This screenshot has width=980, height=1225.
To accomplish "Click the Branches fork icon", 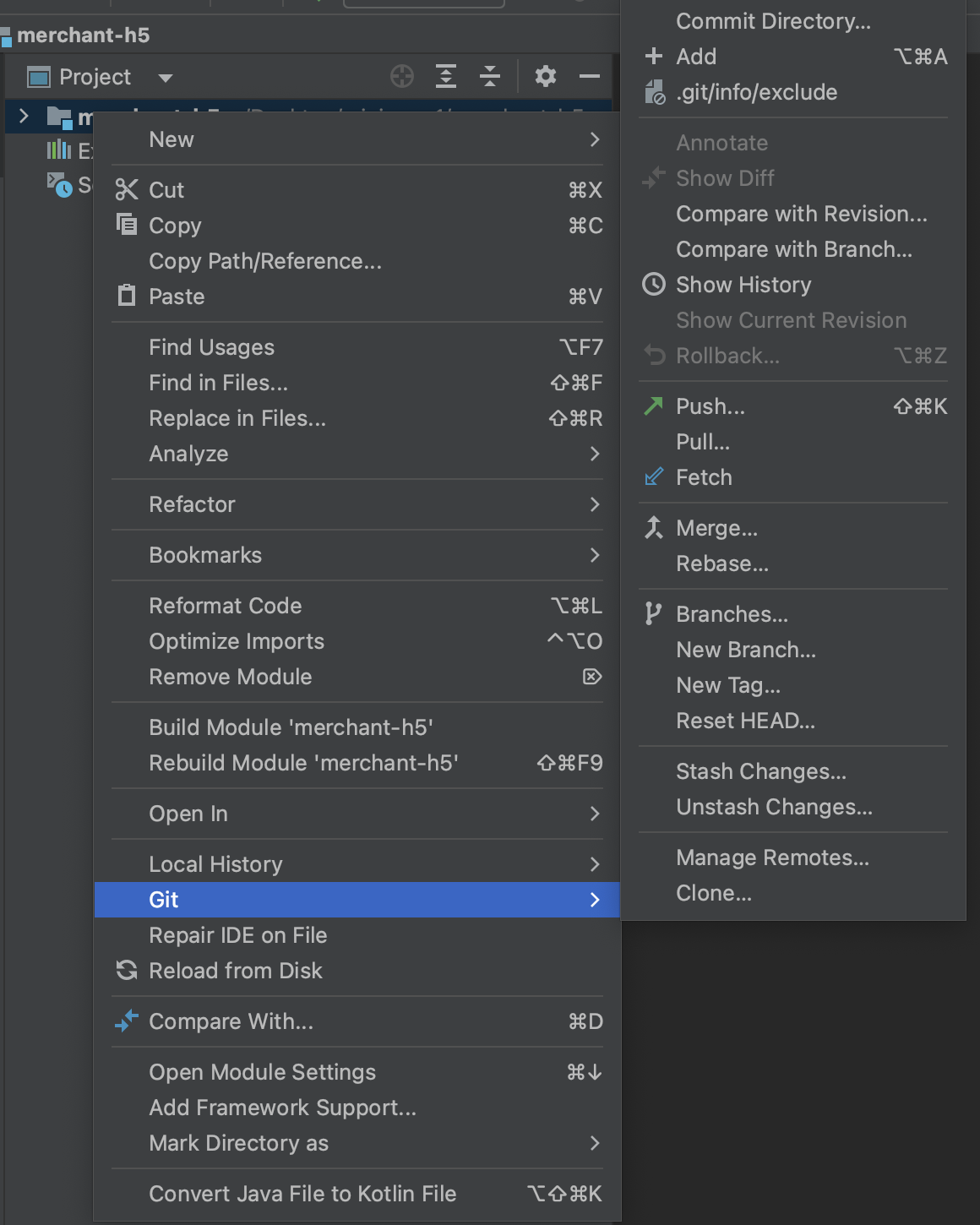I will (x=653, y=614).
